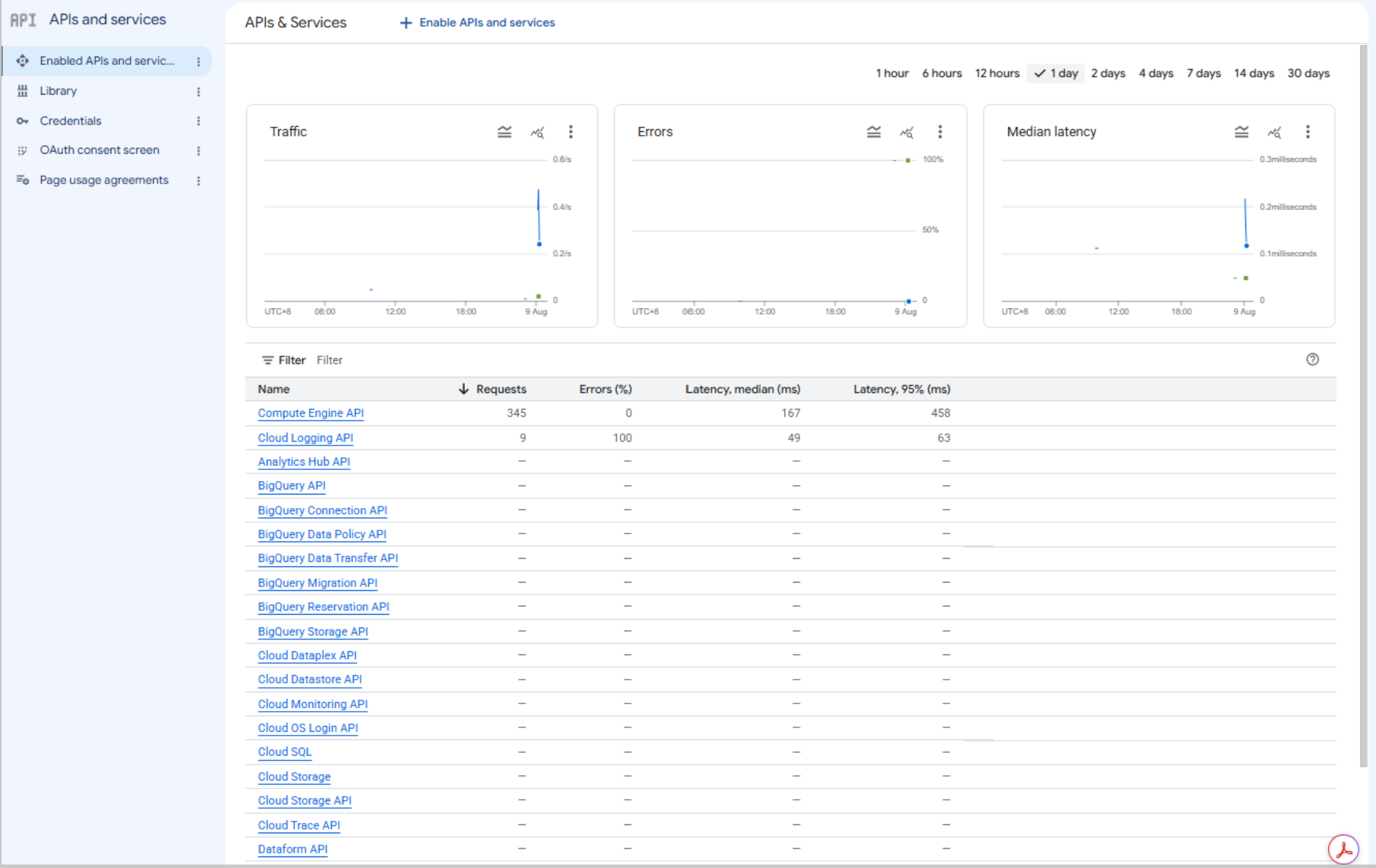1376x868 pixels.
Task: Click the red PDF icon in bottom corner
Action: point(1344,849)
